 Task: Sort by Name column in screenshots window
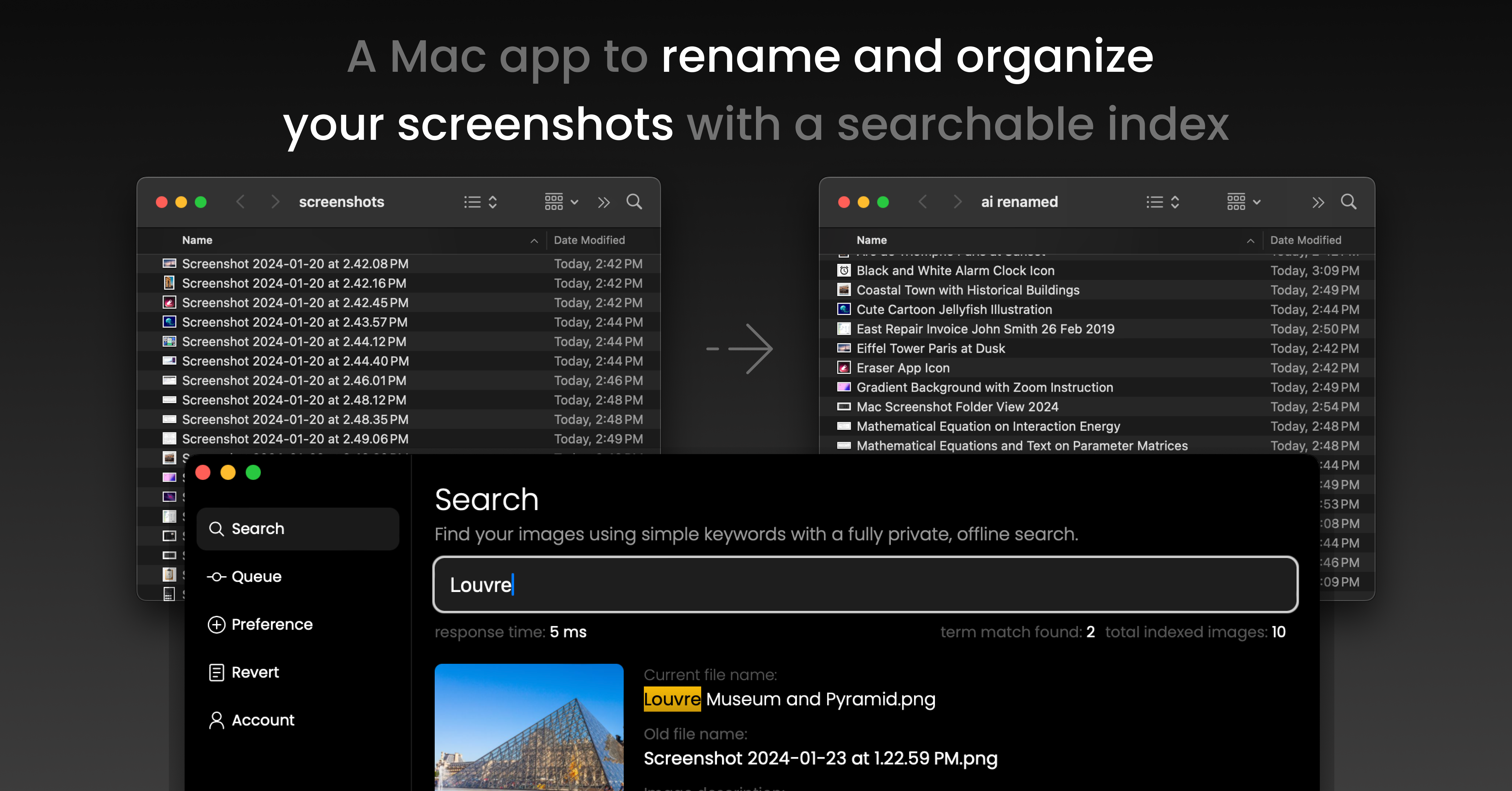197,240
